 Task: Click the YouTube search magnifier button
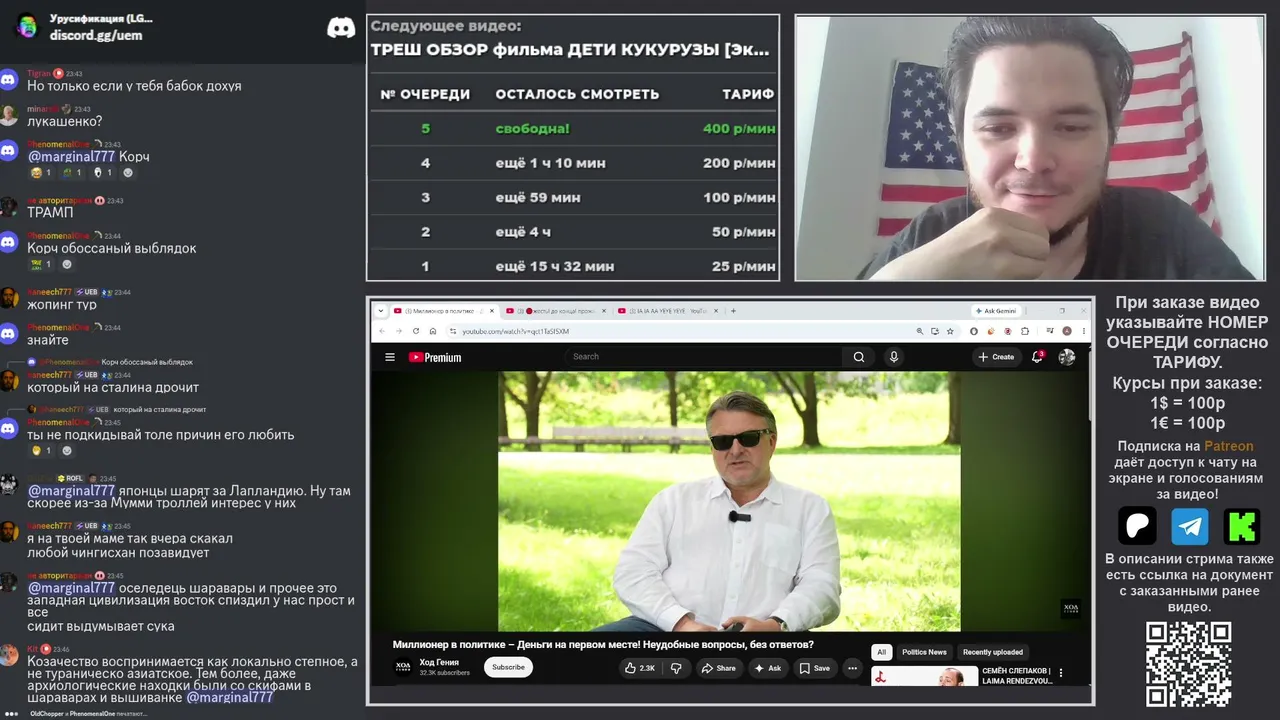(858, 357)
